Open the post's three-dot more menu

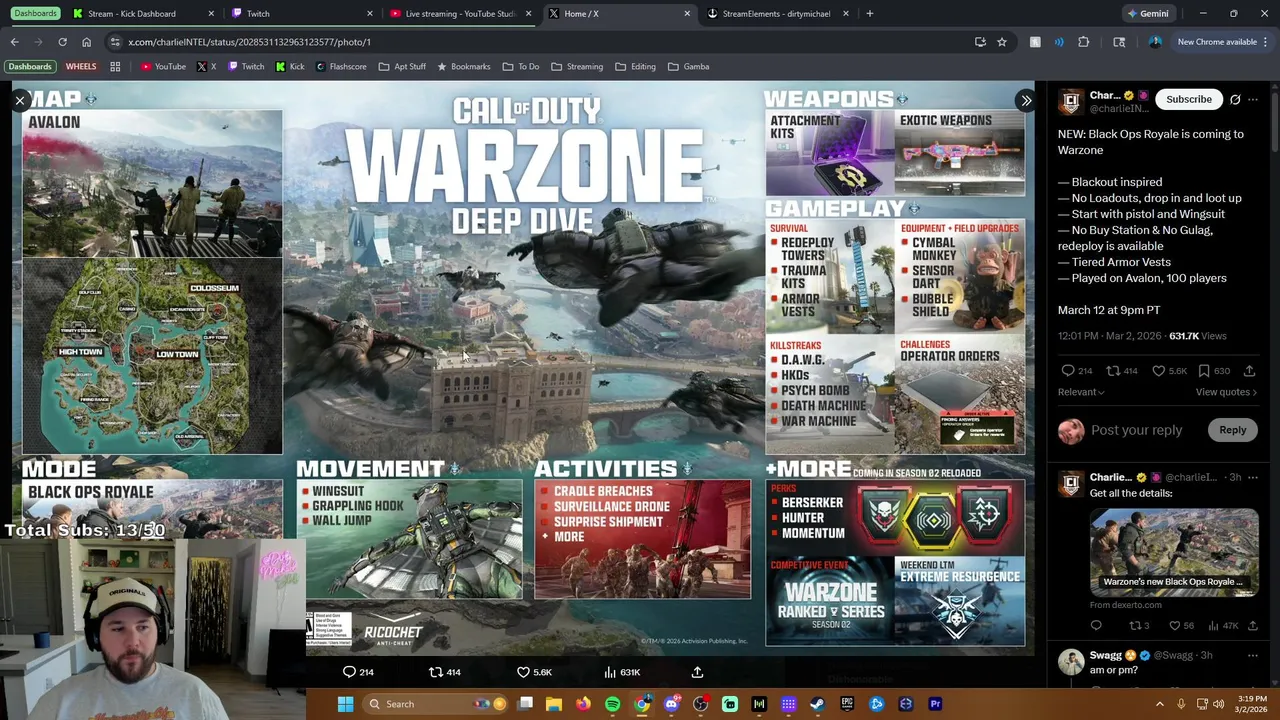coord(1253,99)
